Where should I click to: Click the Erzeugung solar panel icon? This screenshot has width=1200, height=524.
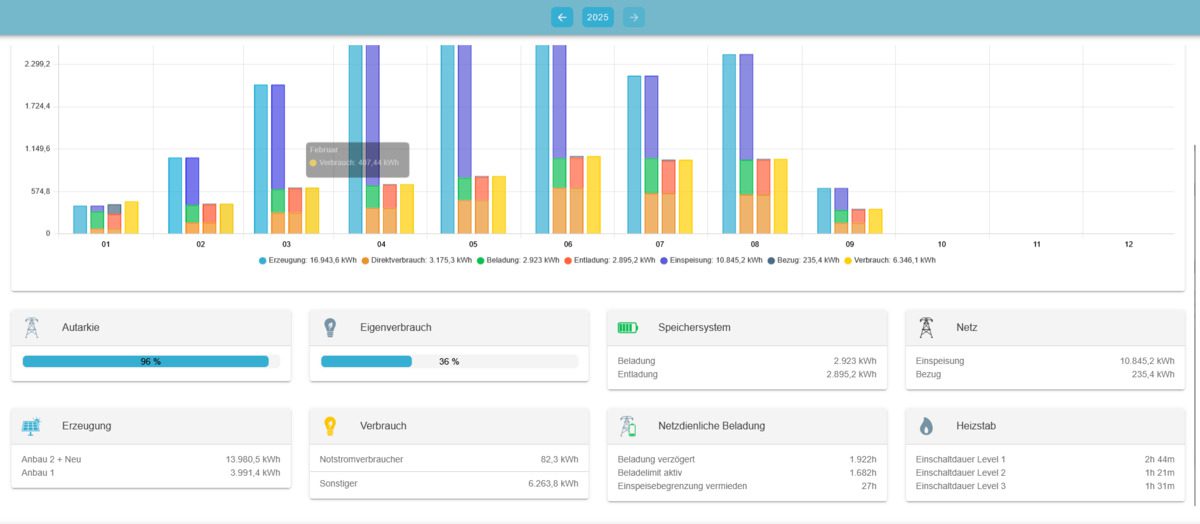click(32, 426)
